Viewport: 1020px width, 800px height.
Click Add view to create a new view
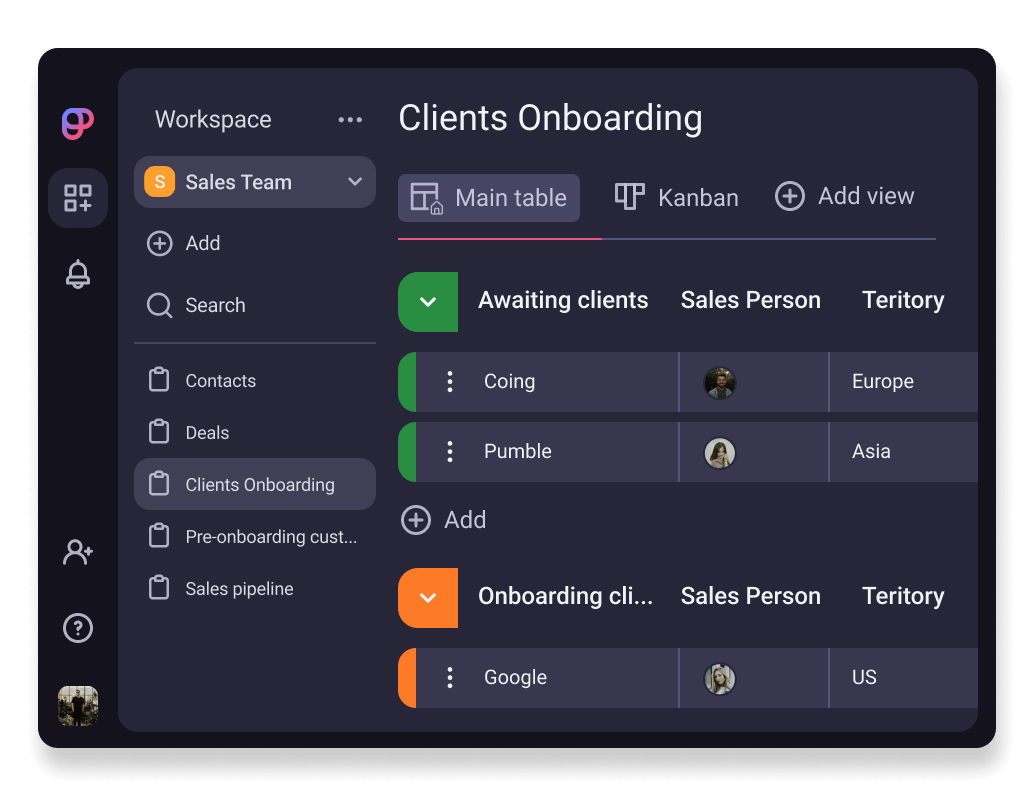pos(845,196)
